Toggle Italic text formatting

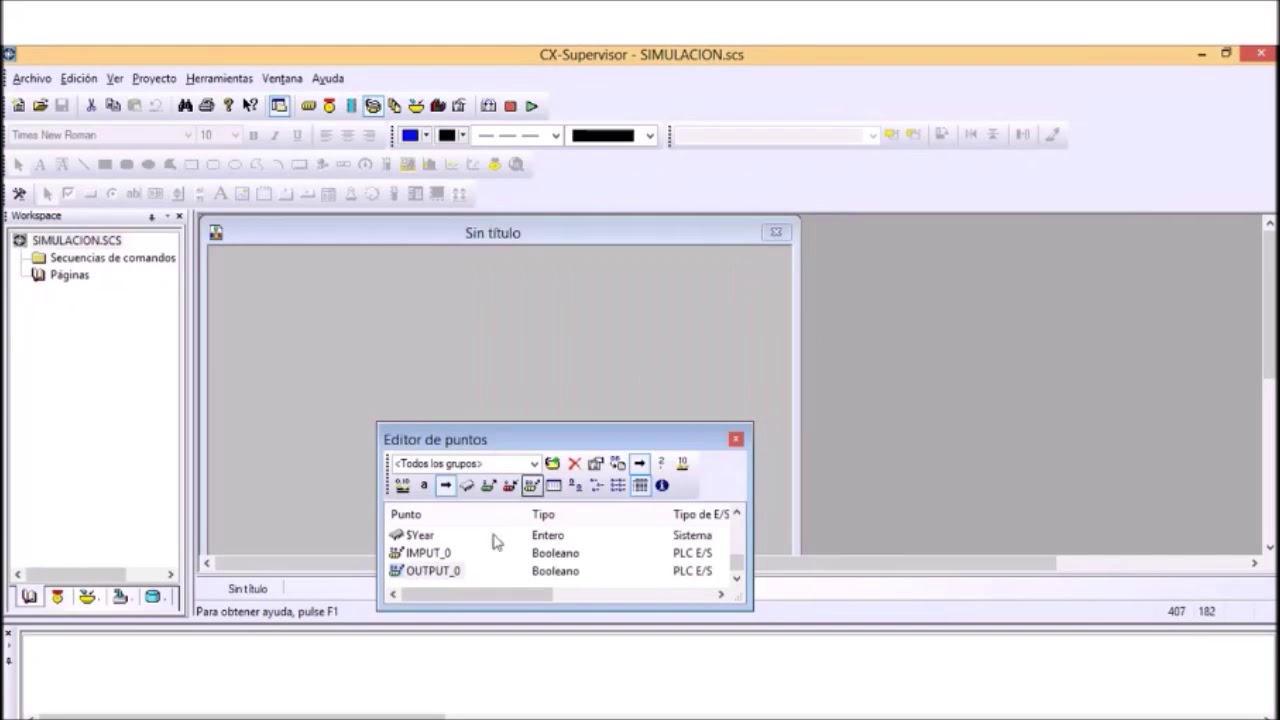coord(275,135)
